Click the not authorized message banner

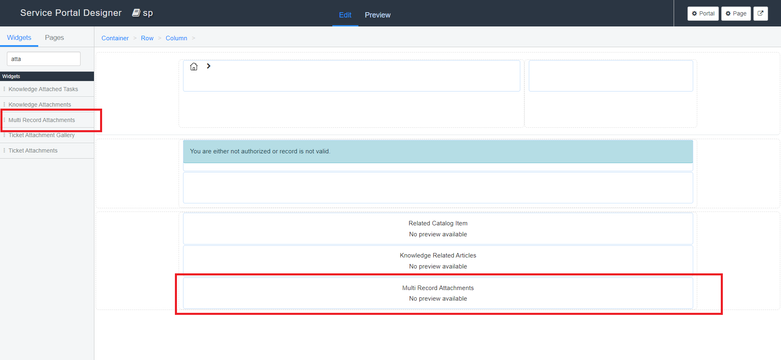coord(438,151)
